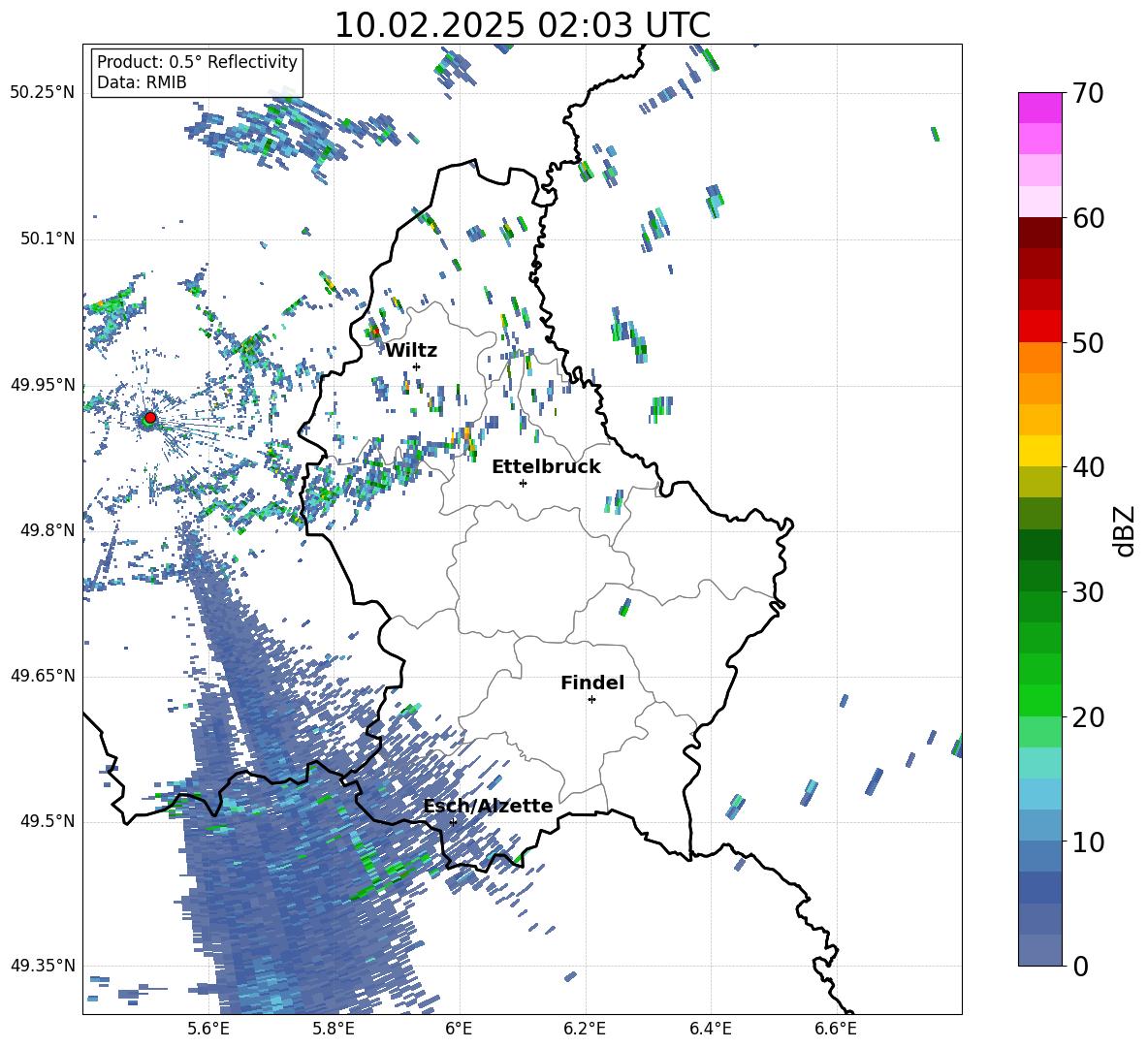Click the 6.4°E longitude label
This screenshot has height=1048, width=1148.
(711, 1029)
